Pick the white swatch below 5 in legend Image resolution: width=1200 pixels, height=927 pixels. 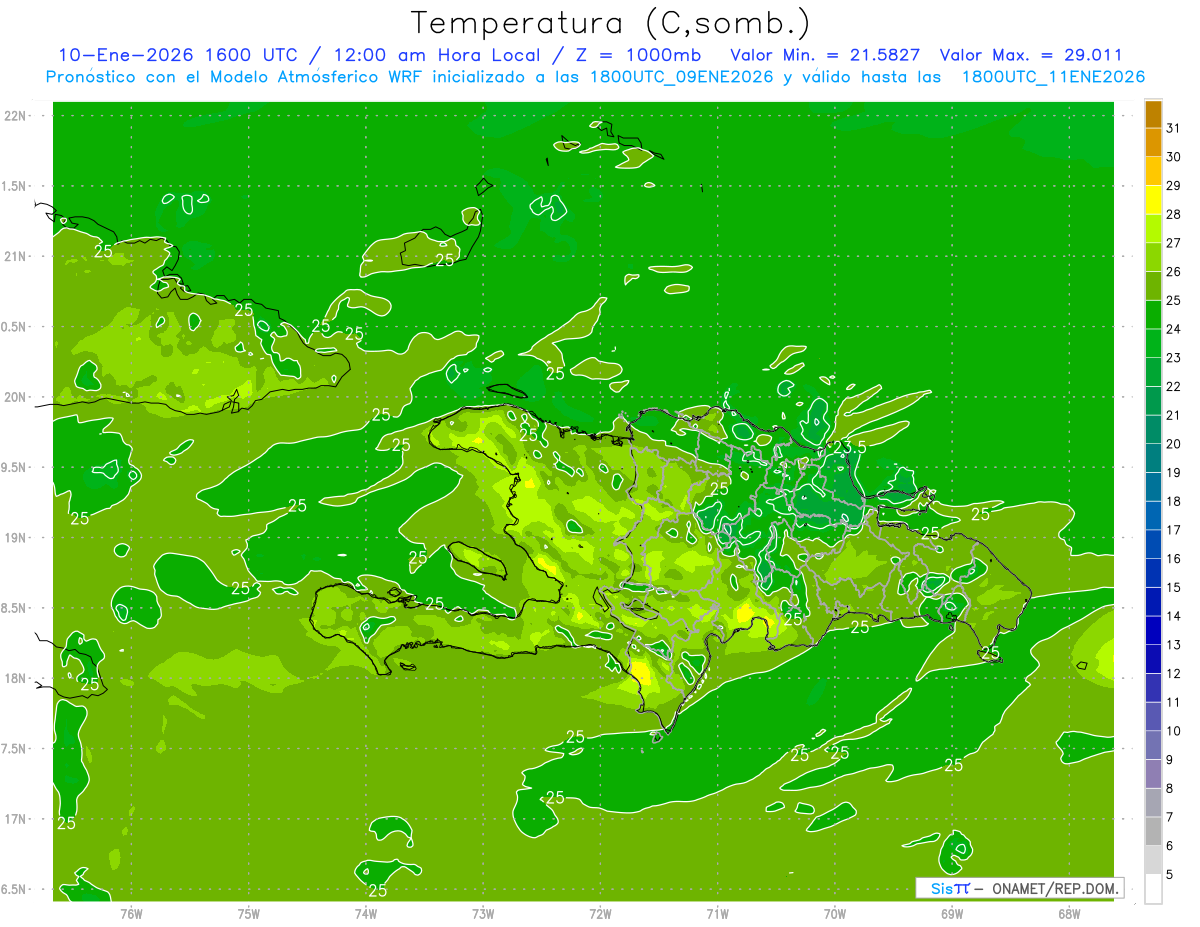[1153, 889]
